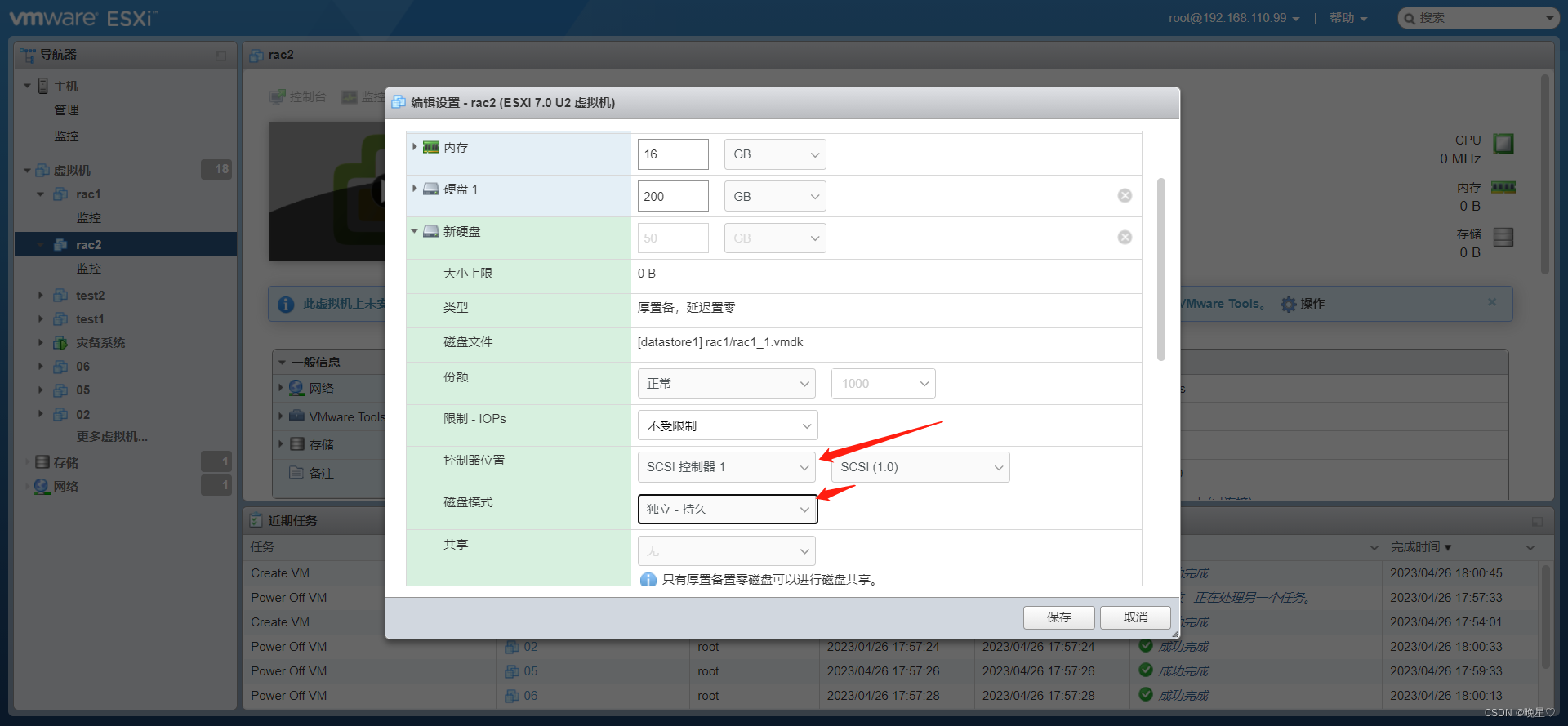Open 磁盘模式 独立 - 持久 dropdown
Image resolution: width=1568 pixels, height=726 pixels.
pos(727,509)
